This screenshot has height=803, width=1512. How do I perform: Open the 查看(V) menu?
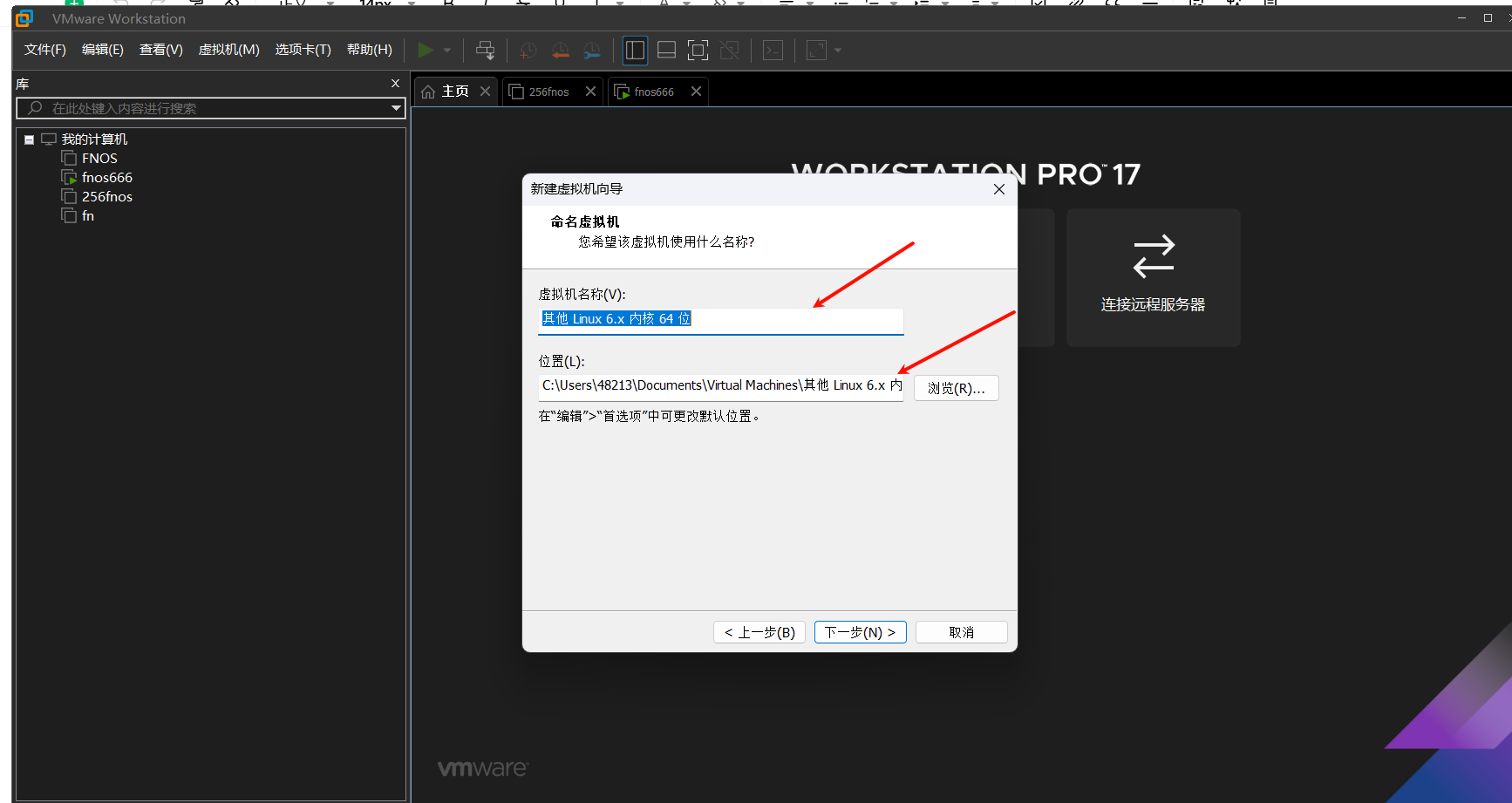[161, 50]
